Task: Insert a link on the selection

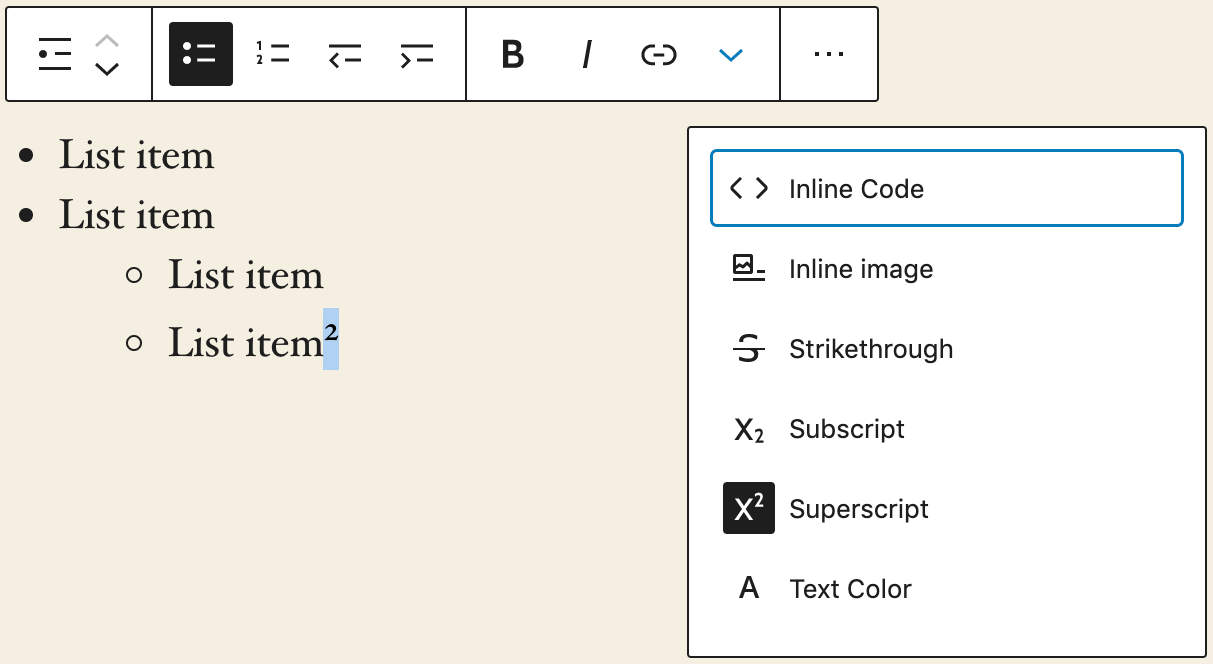Action: point(658,54)
